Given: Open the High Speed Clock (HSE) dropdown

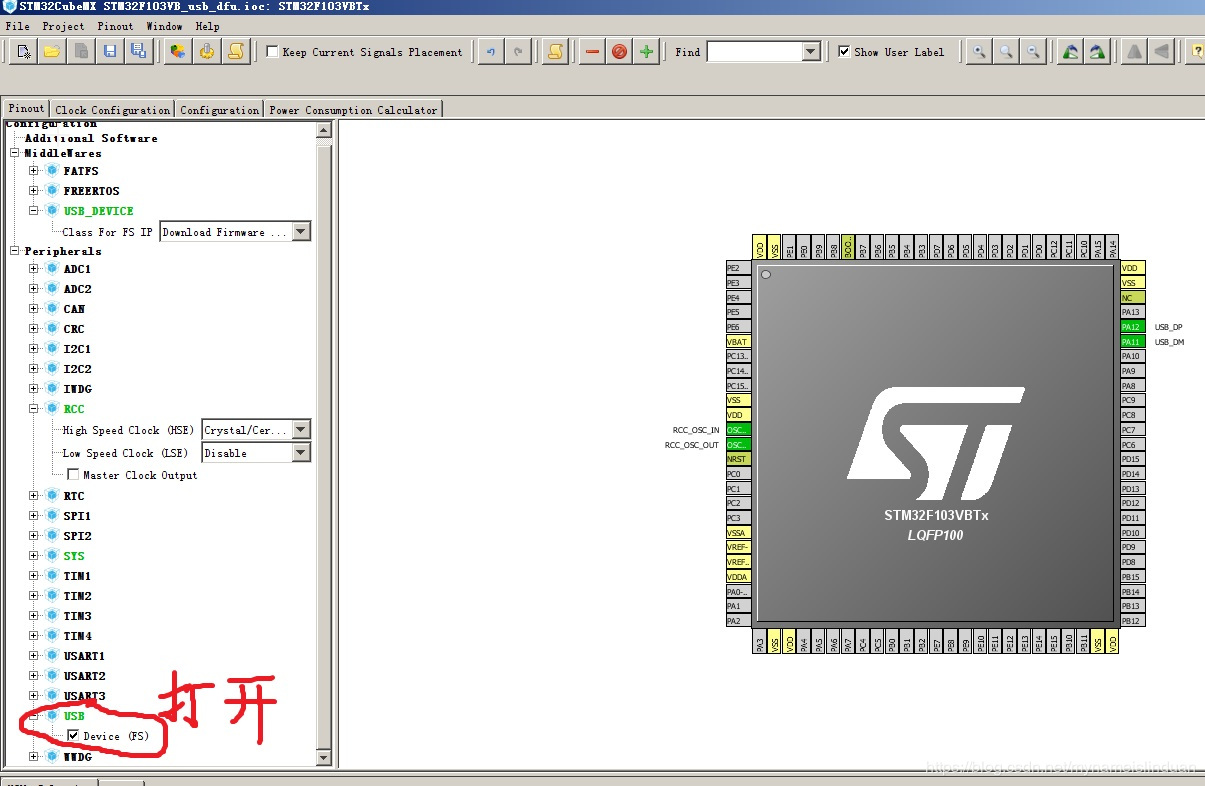Looking at the screenshot, I should pyautogui.click(x=300, y=430).
